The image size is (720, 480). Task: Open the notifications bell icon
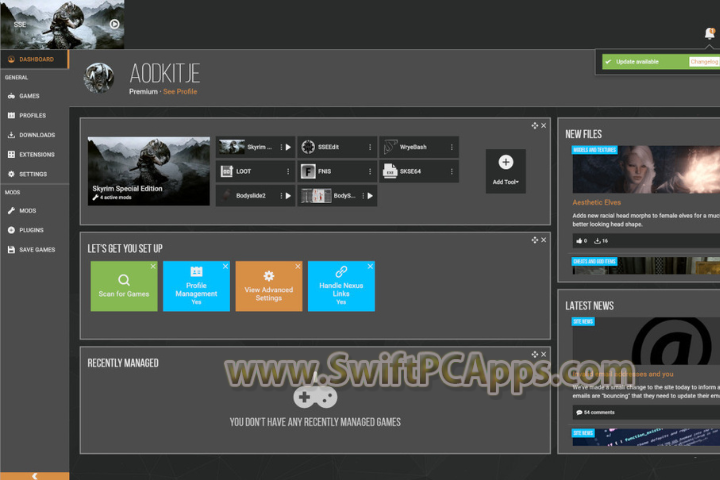709,33
